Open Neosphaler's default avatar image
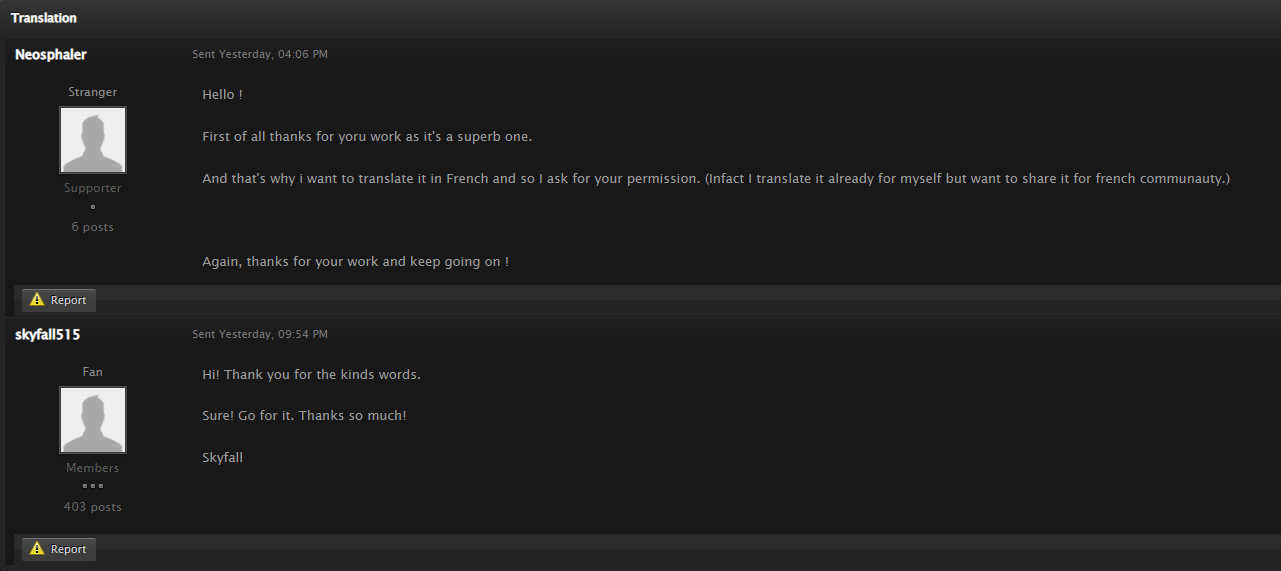 pyautogui.click(x=93, y=140)
